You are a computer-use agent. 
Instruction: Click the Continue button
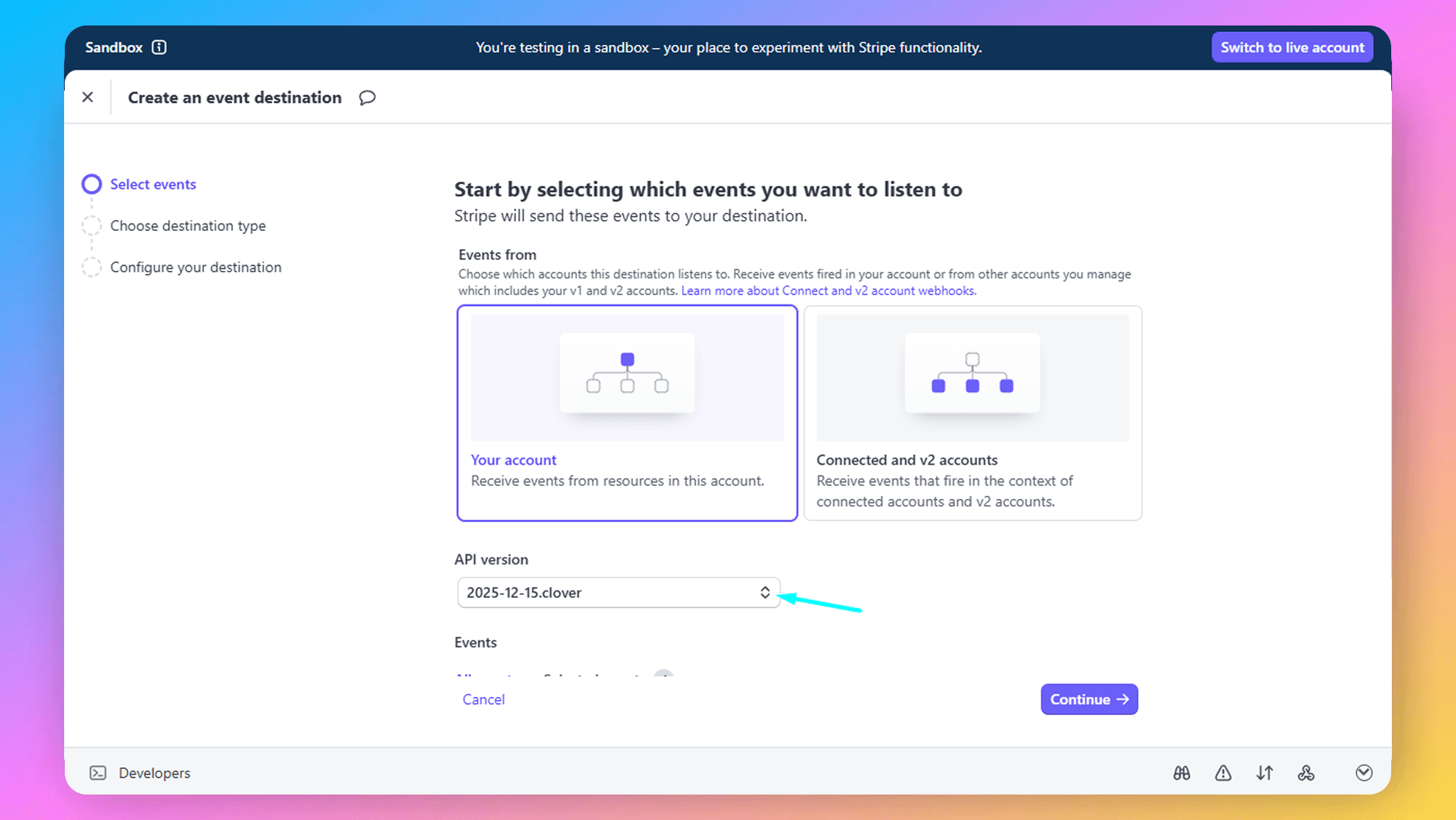pyautogui.click(x=1088, y=699)
